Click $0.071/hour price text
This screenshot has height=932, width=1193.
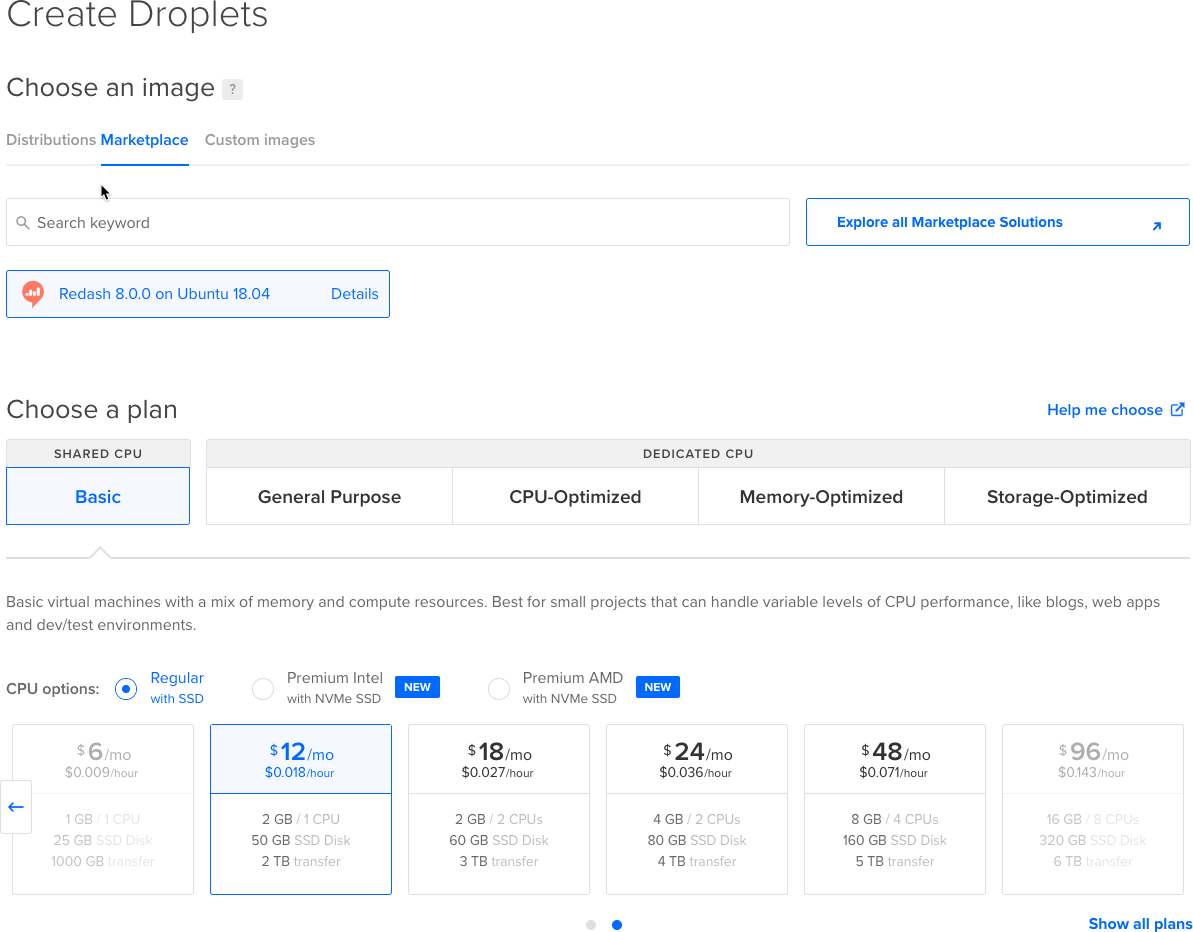click(894, 773)
